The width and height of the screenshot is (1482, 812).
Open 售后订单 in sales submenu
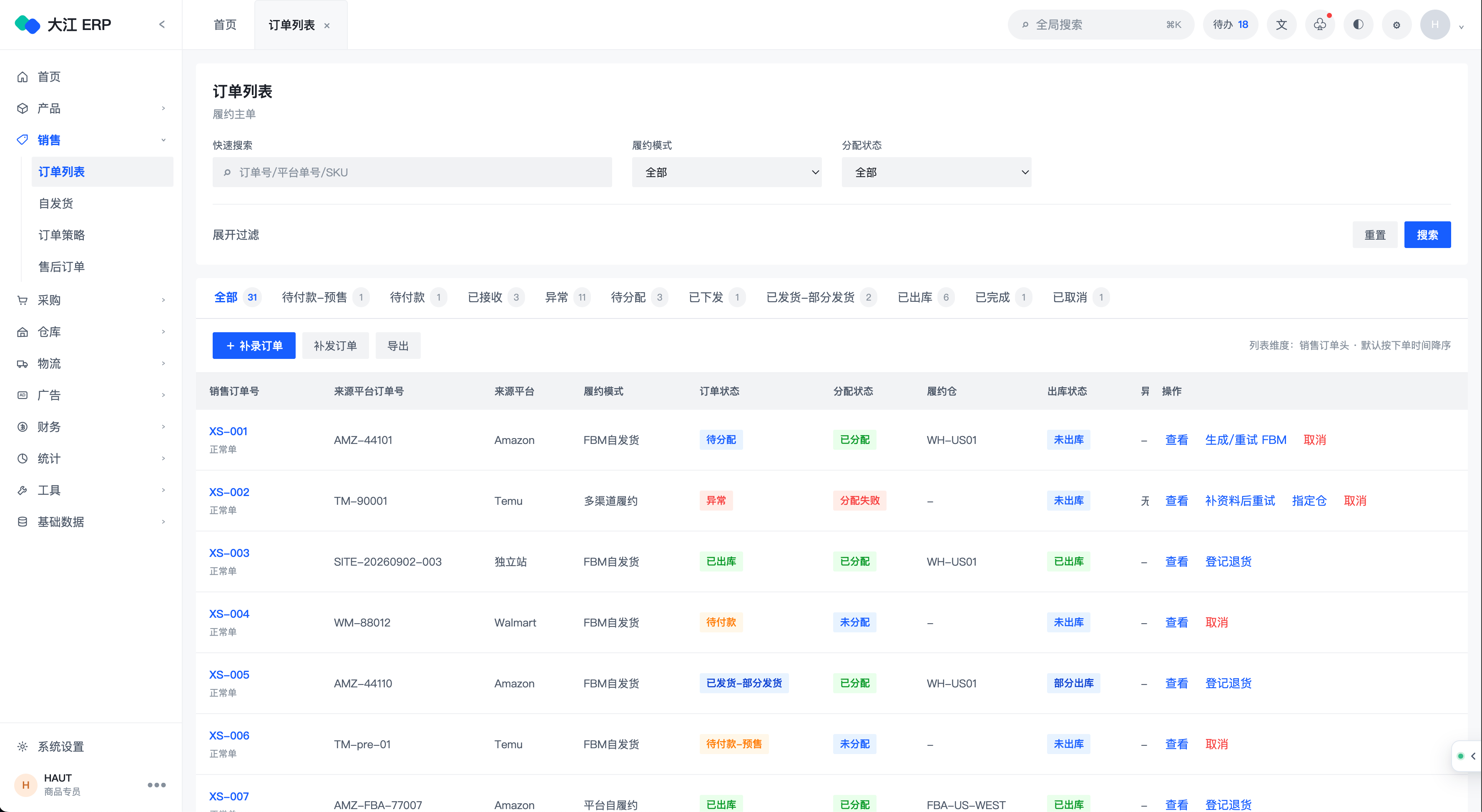tap(103, 267)
